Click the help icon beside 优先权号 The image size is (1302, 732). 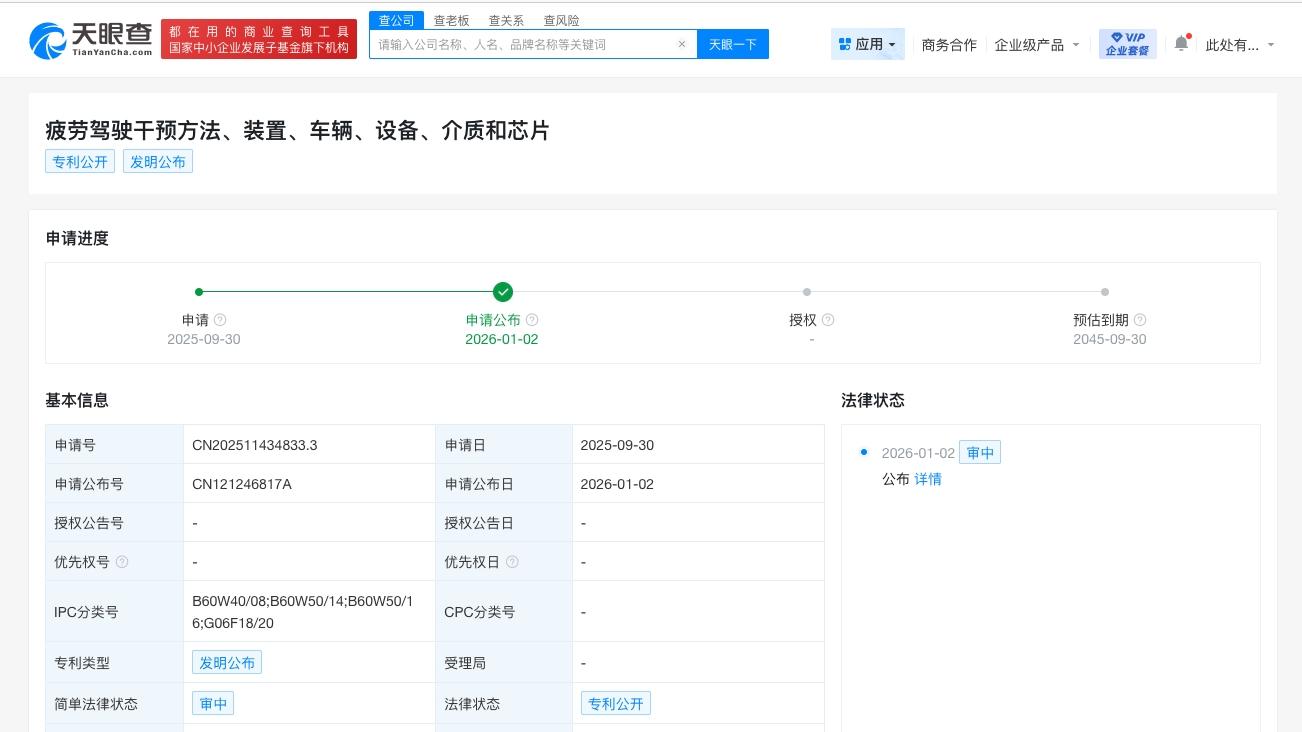point(122,562)
